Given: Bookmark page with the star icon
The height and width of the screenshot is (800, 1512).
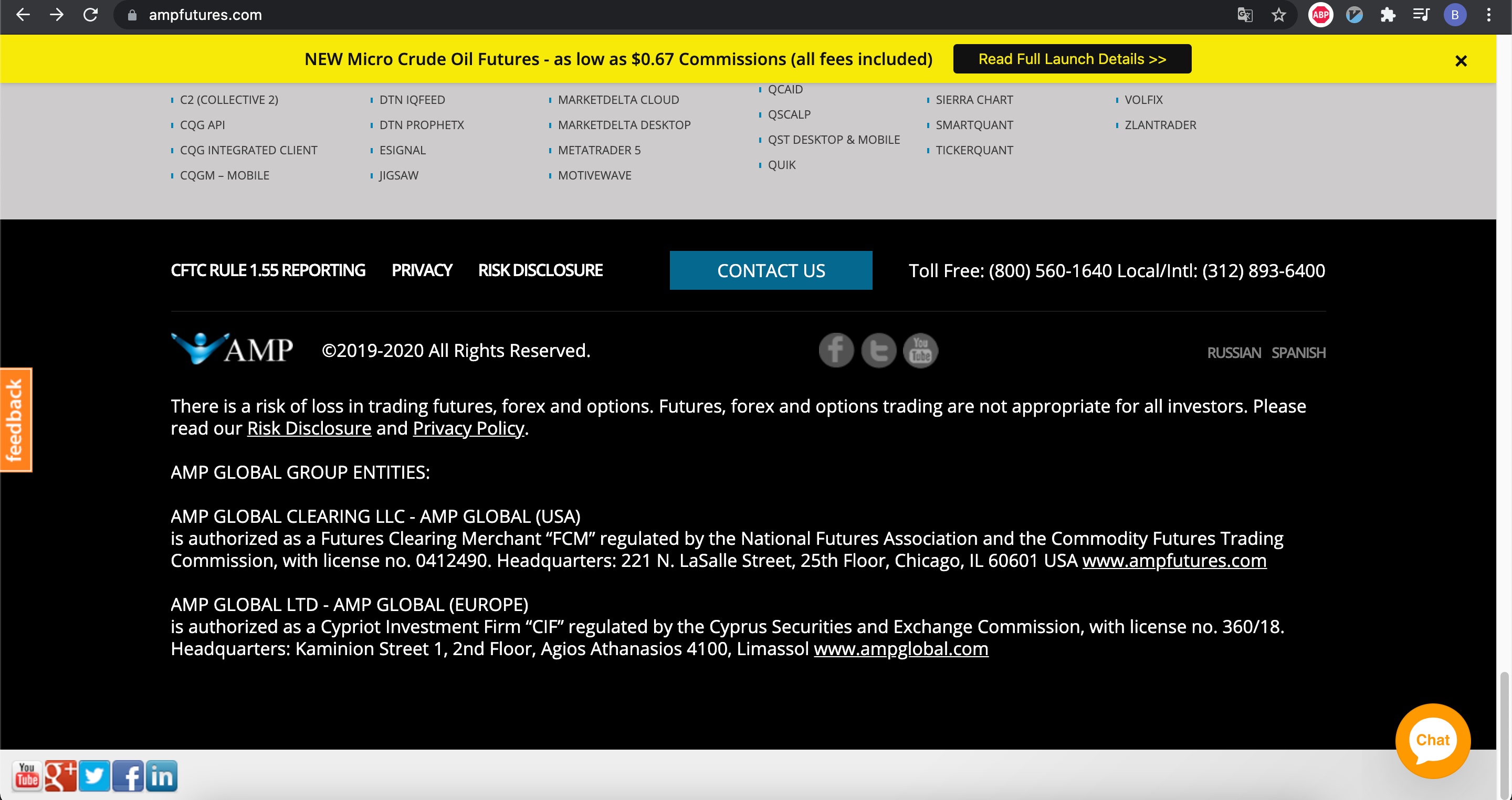Looking at the screenshot, I should pos(1278,15).
